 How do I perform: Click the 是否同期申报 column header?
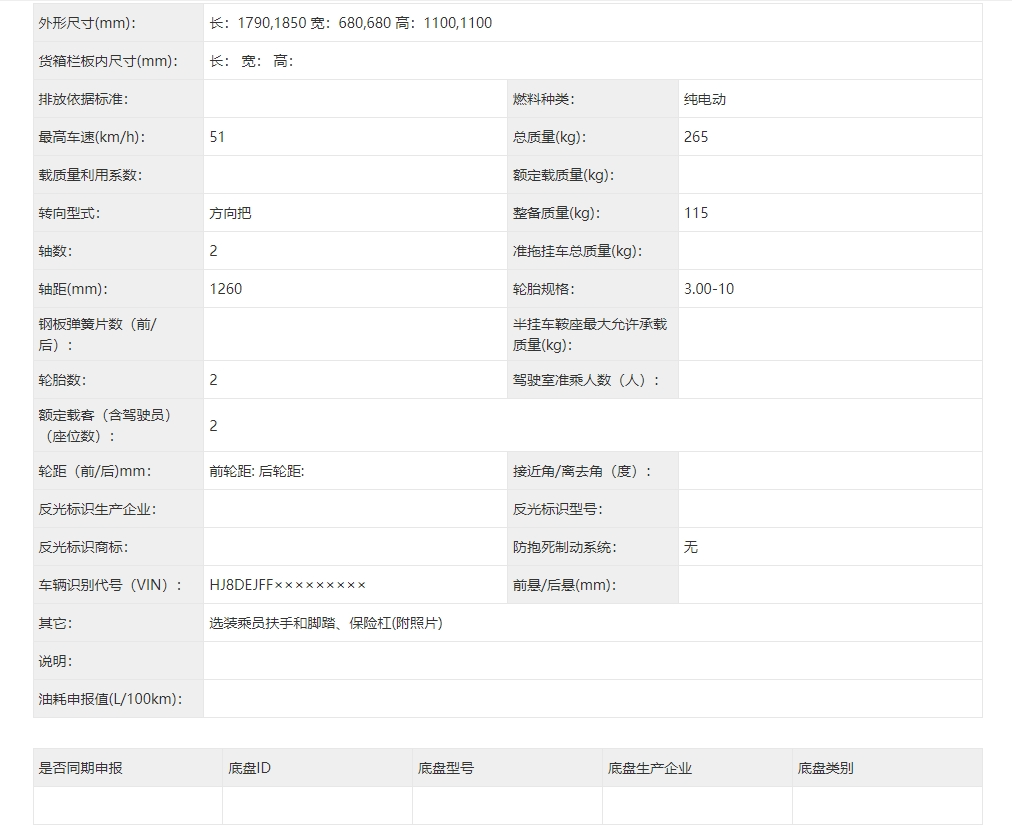click(81, 768)
